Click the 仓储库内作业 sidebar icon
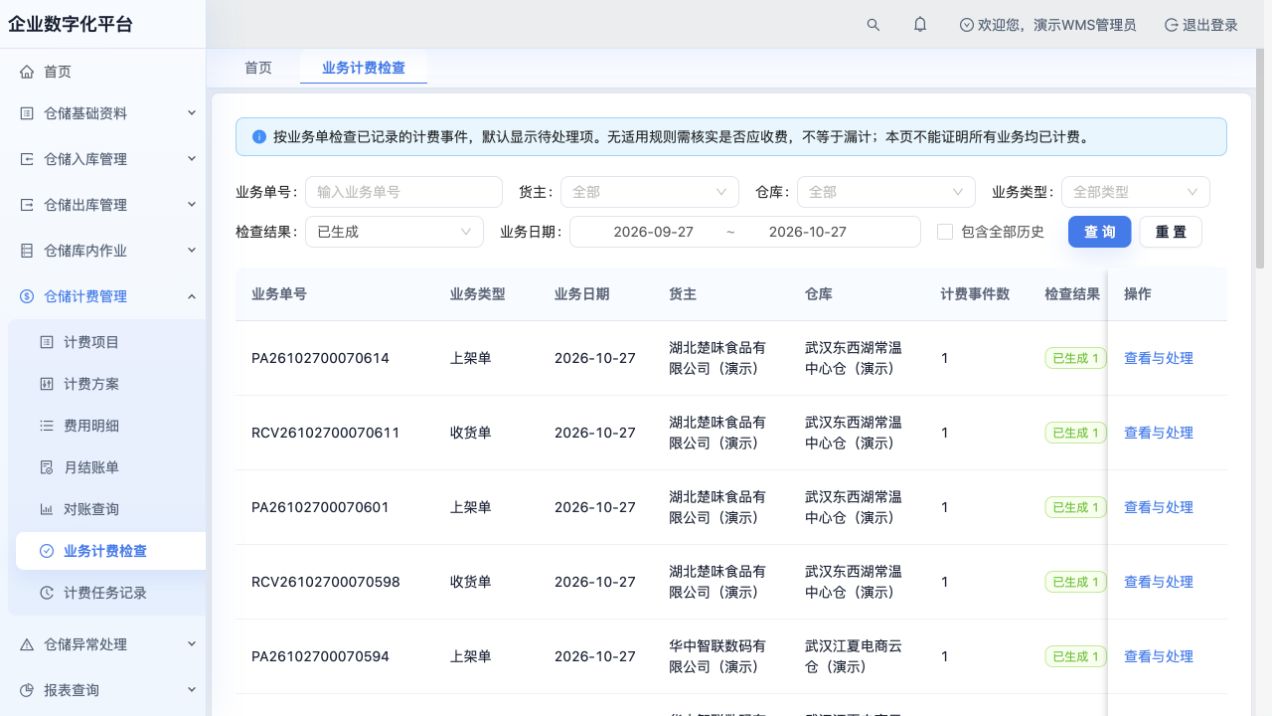The image size is (1272, 716). click(x=27, y=251)
